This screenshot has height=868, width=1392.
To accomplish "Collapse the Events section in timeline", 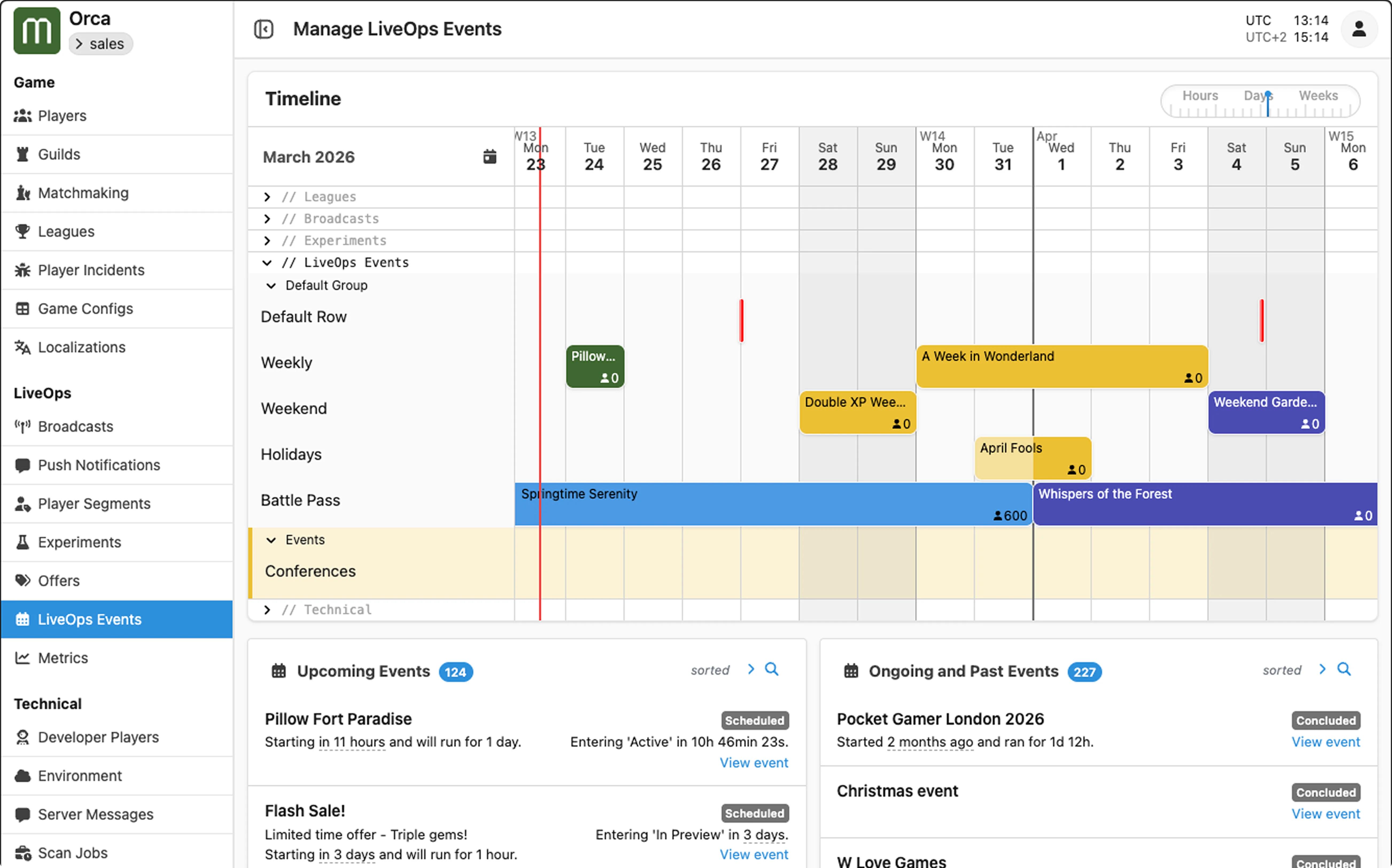I will click(272, 540).
